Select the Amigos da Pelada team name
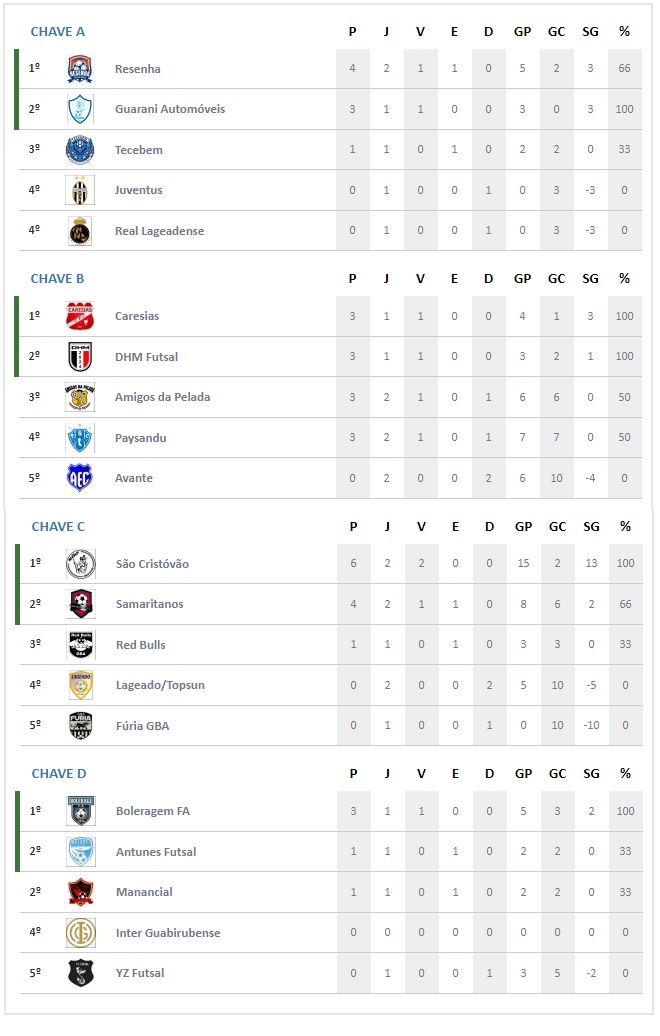 163,397
